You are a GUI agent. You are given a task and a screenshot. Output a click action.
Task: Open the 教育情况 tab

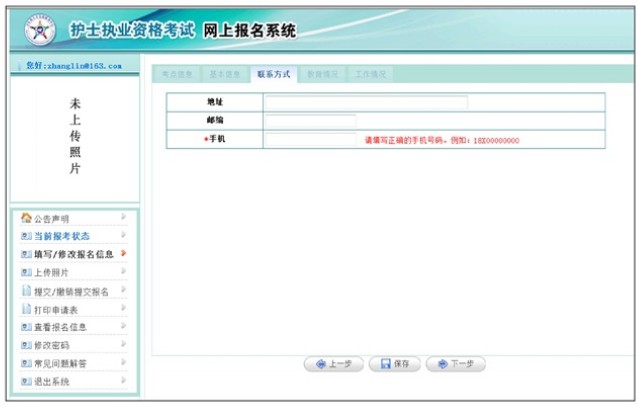tap(322, 74)
